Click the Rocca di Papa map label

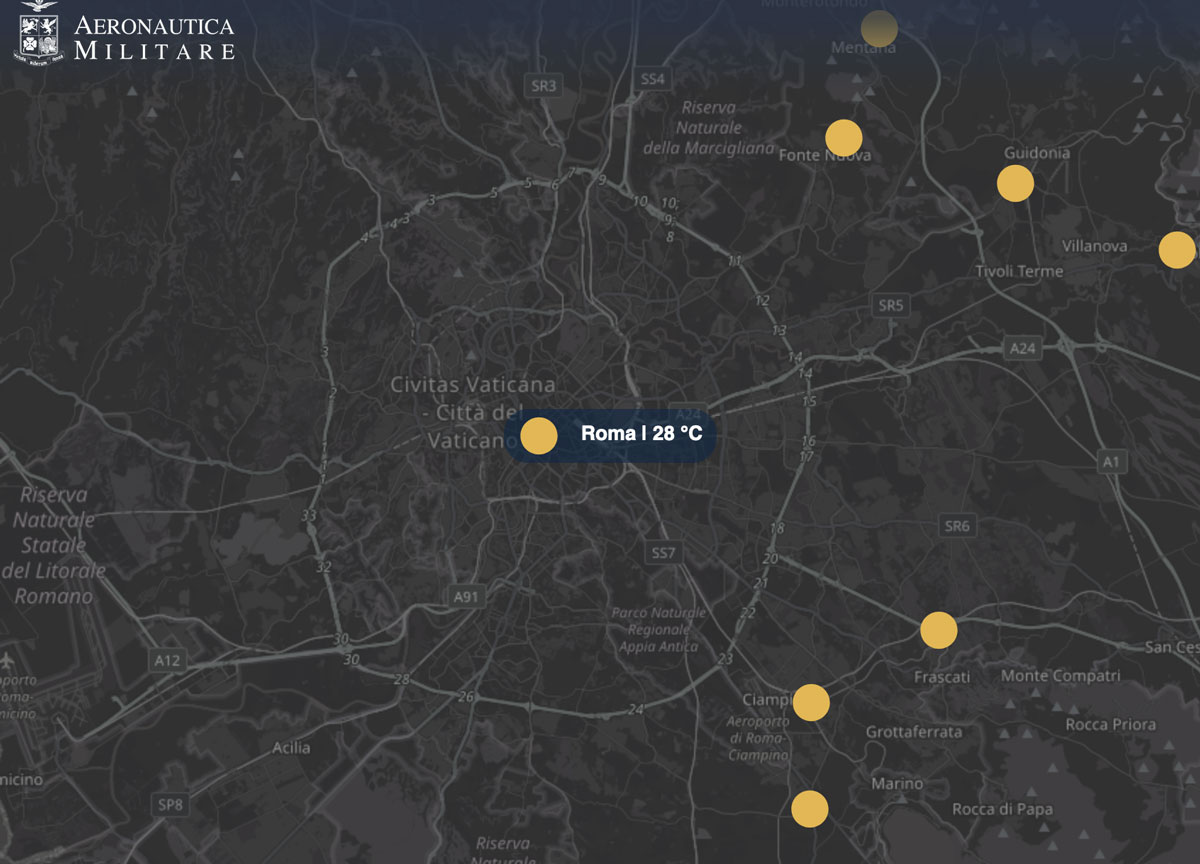1003,809
